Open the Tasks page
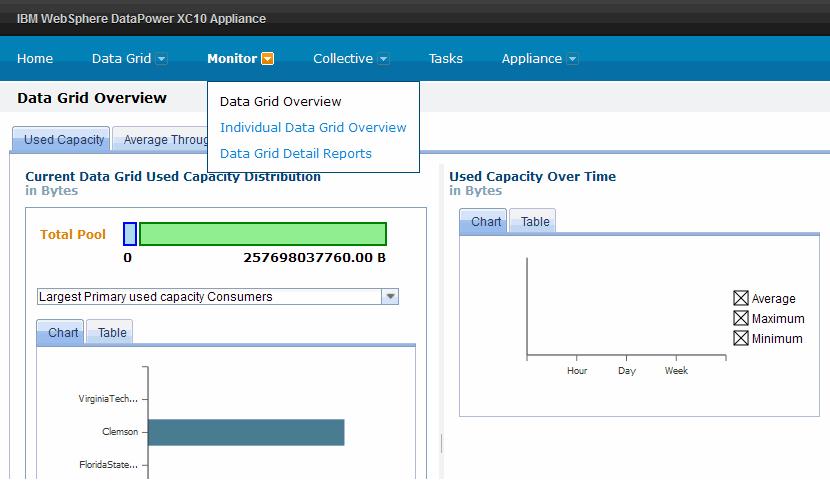 coord(446,58)
